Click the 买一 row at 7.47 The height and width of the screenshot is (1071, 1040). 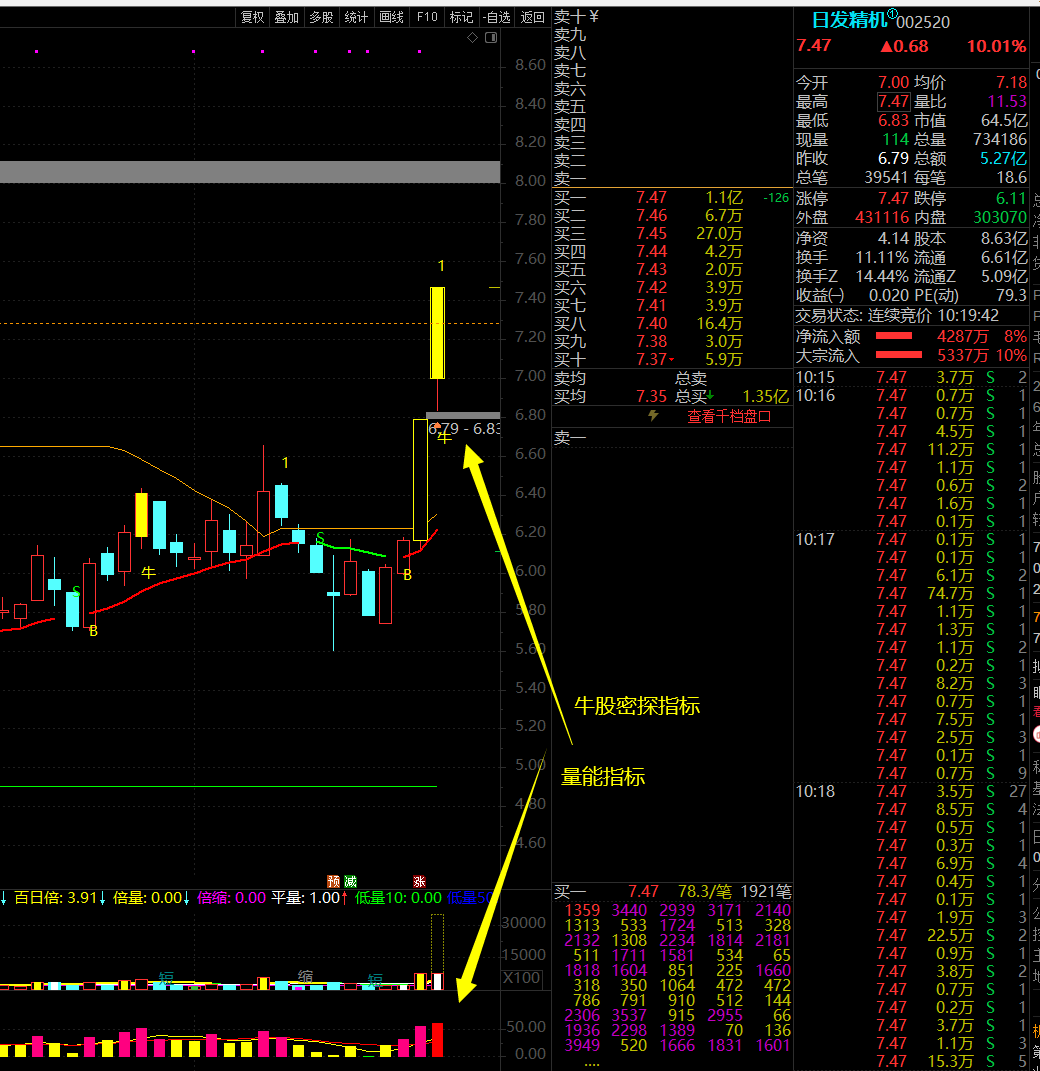point(672,197)
